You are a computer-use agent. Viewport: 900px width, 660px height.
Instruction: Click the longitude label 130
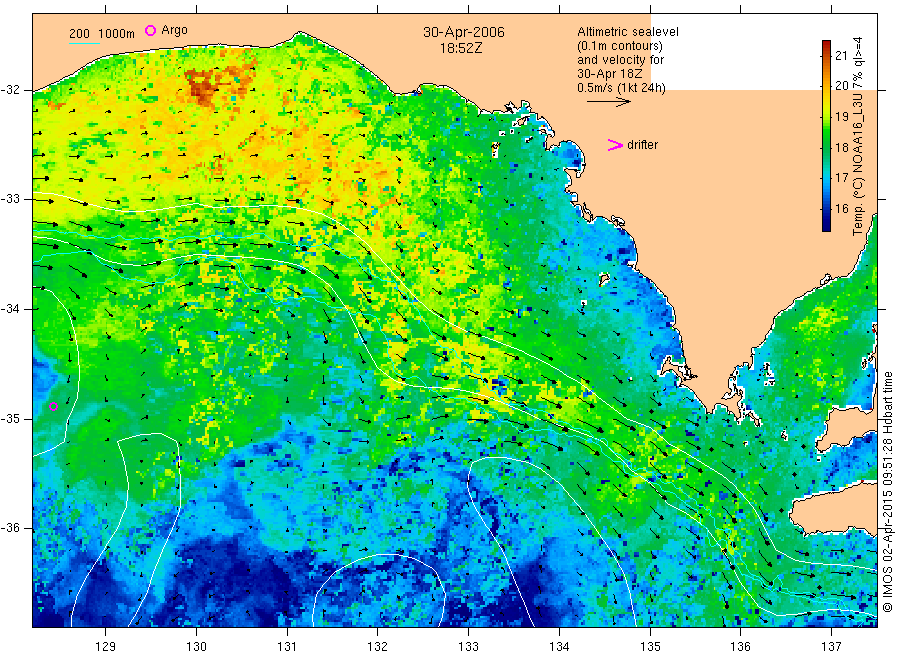point(196,647)
